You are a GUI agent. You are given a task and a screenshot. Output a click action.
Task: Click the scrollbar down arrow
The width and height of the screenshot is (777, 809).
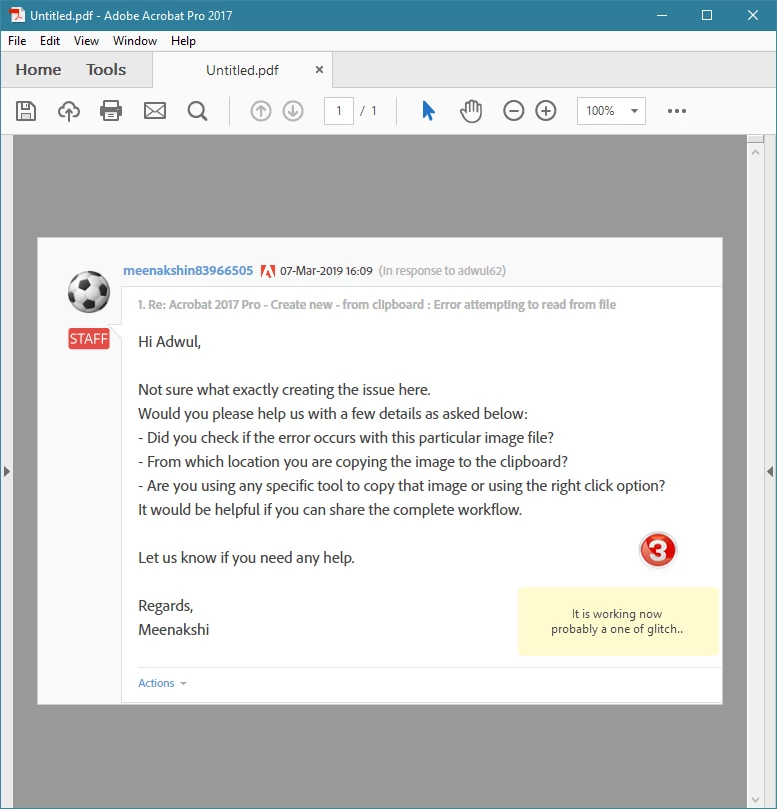pos(755,800)
